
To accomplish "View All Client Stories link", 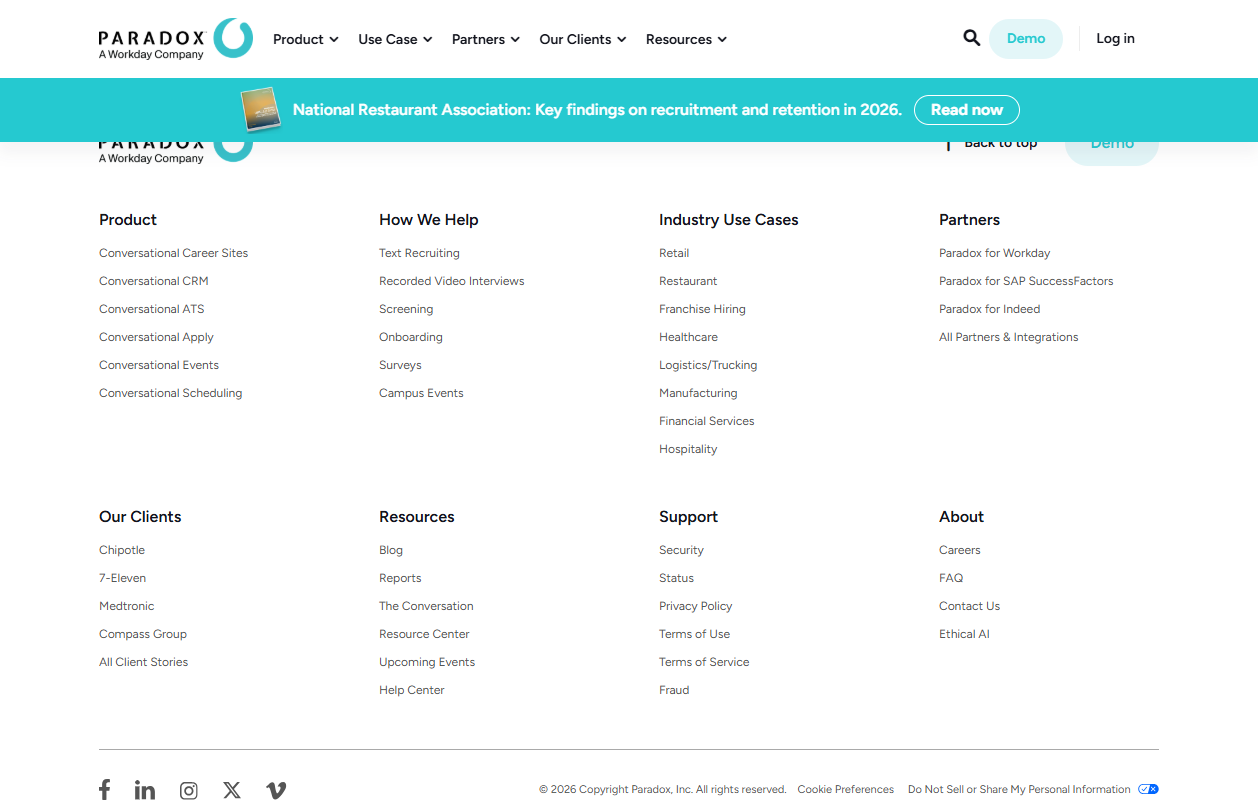I will coord(143,662).
